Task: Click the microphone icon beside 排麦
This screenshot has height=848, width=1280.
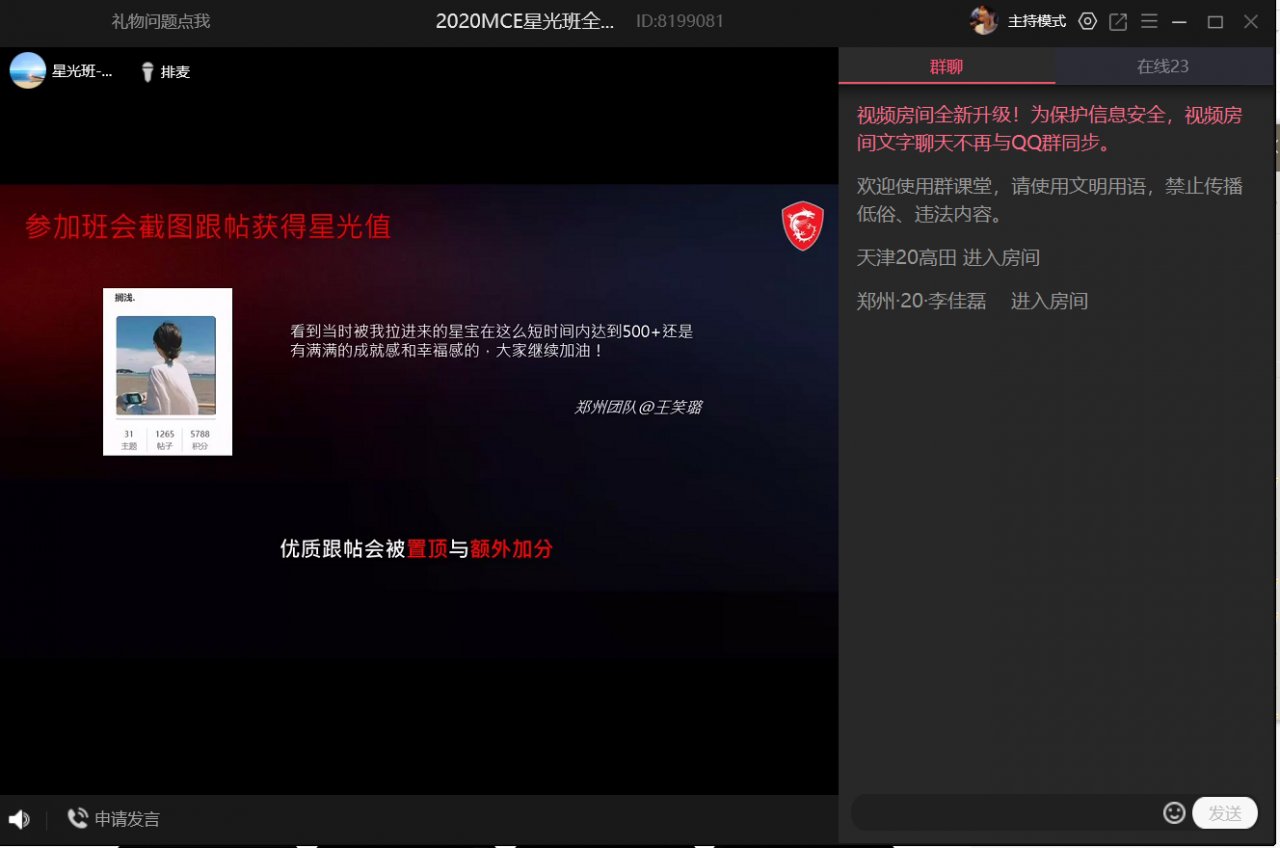Action: 148,72
